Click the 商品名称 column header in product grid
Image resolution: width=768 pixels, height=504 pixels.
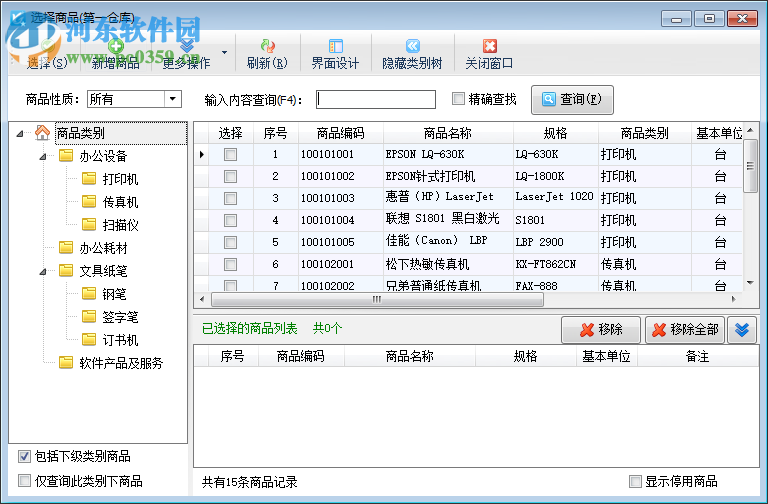pyautogui.click(x=448, y=133)
